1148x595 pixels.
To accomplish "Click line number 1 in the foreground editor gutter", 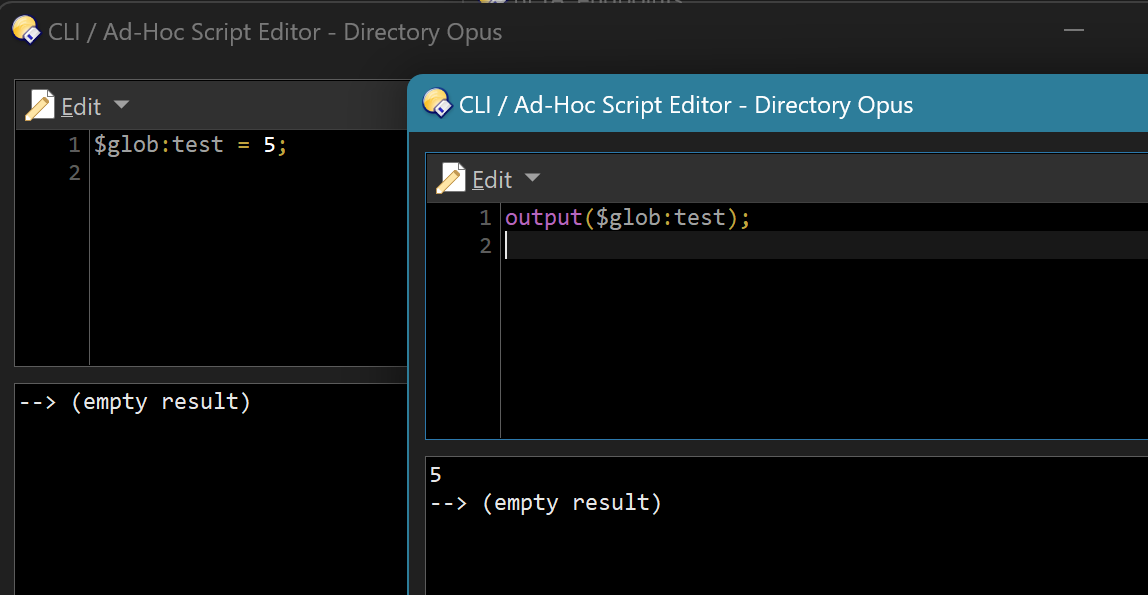I will (x=485, y=218).
